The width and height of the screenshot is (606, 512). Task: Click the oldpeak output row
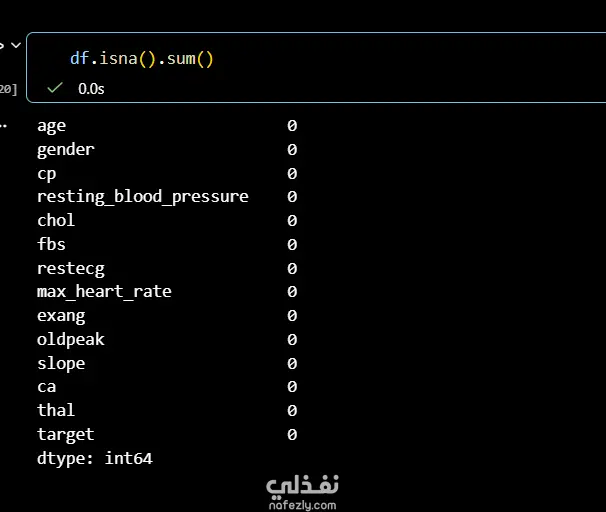pyautogui.click(x=167, y=340)
